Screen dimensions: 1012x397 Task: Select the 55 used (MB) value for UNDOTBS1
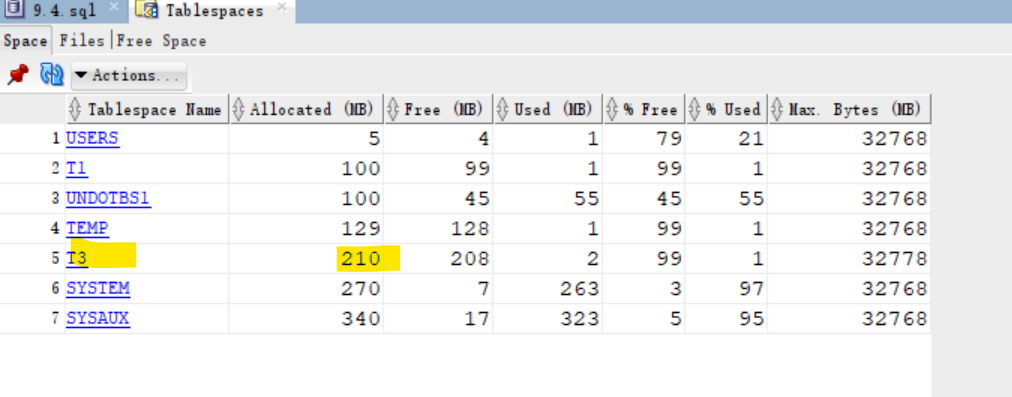click(586, 199)
